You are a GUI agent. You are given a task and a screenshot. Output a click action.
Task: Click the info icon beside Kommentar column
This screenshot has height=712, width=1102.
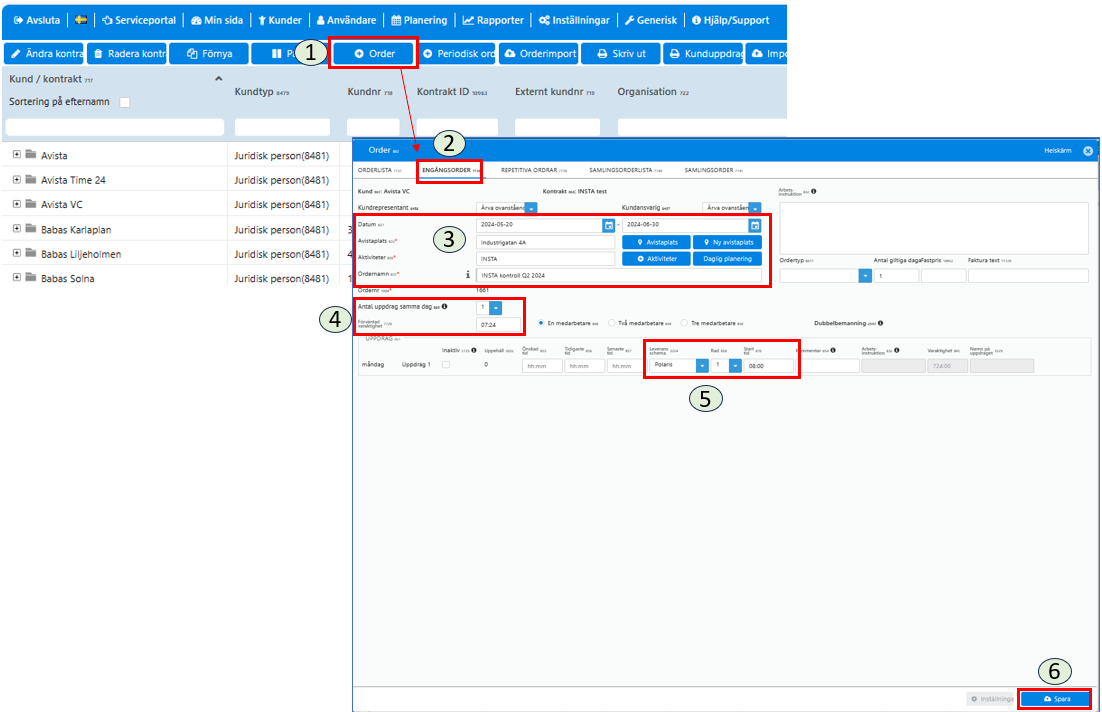coord(833,350)
